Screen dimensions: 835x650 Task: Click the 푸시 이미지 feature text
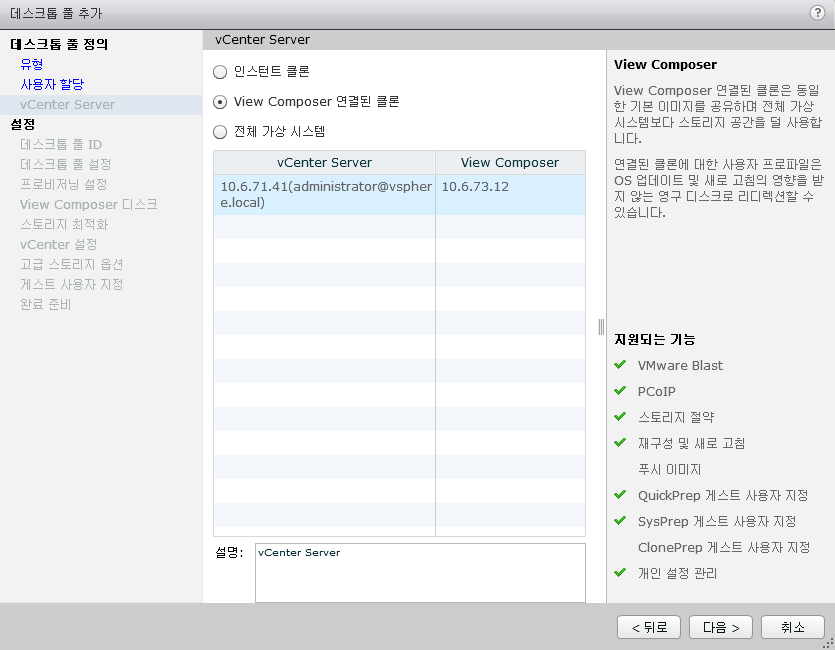pos(669,469)
